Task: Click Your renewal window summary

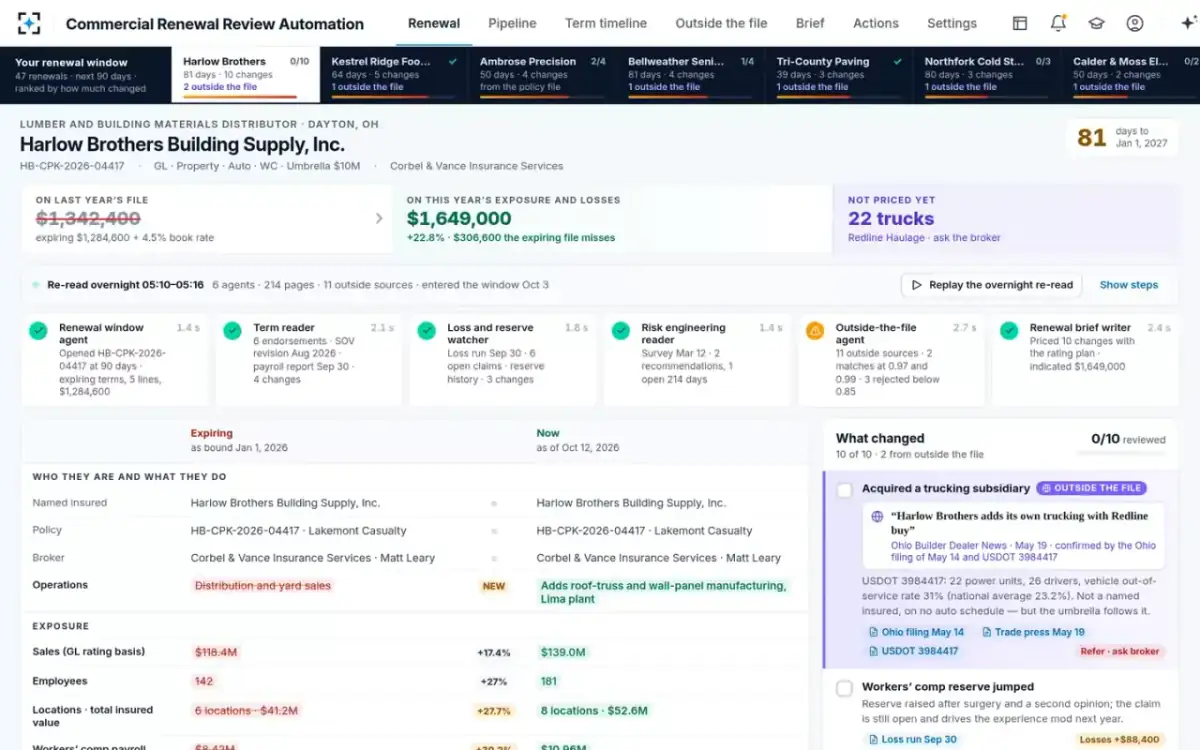Action: 85,75
